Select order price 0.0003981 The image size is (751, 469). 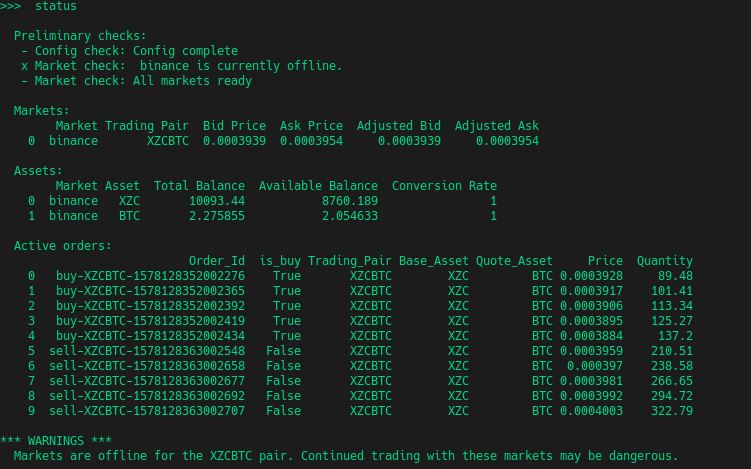pos(592,381)
